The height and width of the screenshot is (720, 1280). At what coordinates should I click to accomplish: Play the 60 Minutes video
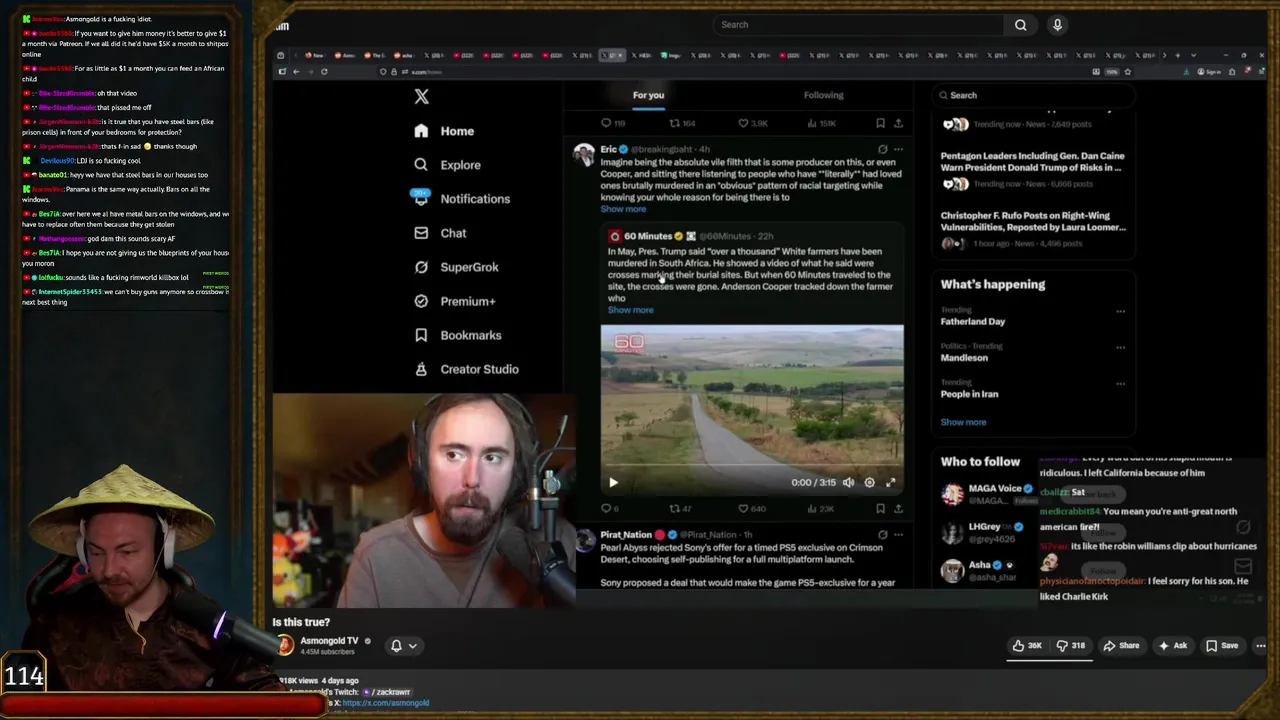(613, 482)
